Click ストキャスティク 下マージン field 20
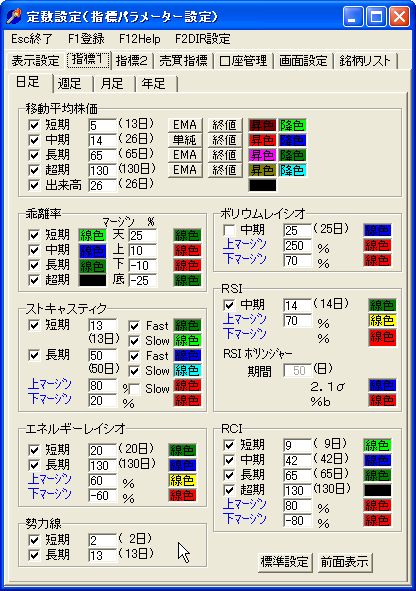 pos(102,400)
